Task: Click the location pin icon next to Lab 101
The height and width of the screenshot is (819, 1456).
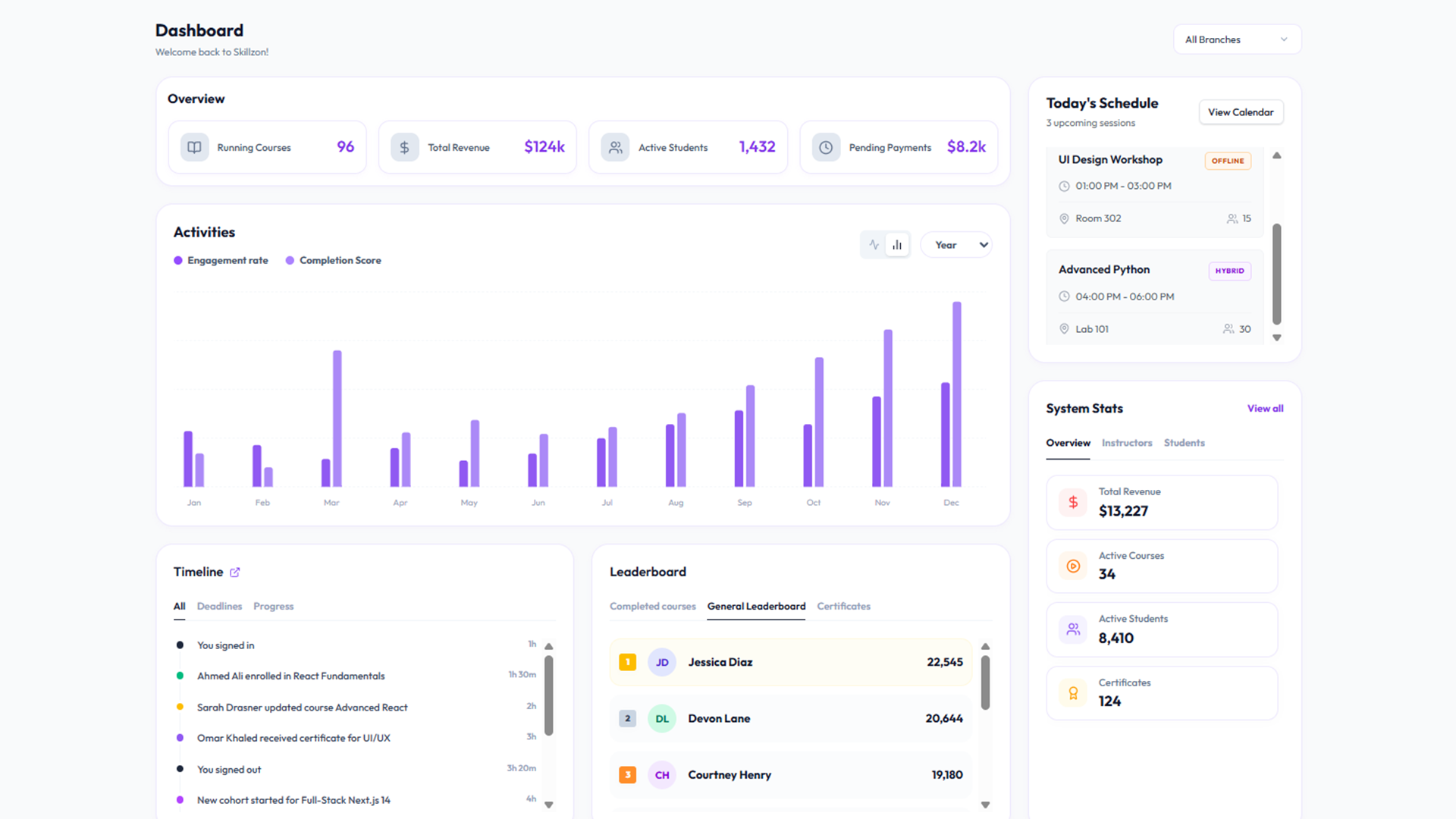Action: click(1064, 329)
